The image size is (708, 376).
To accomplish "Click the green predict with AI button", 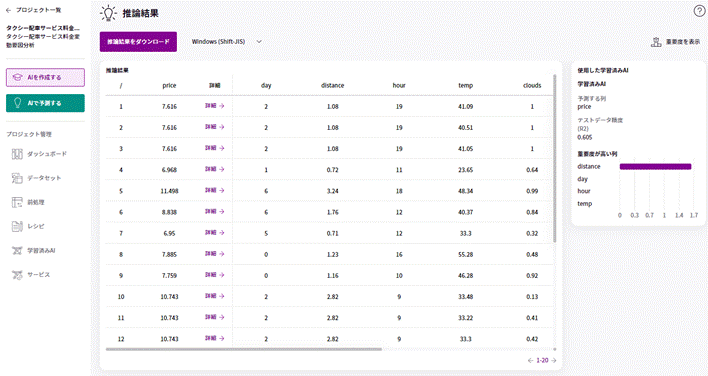I will coord(45,103).
